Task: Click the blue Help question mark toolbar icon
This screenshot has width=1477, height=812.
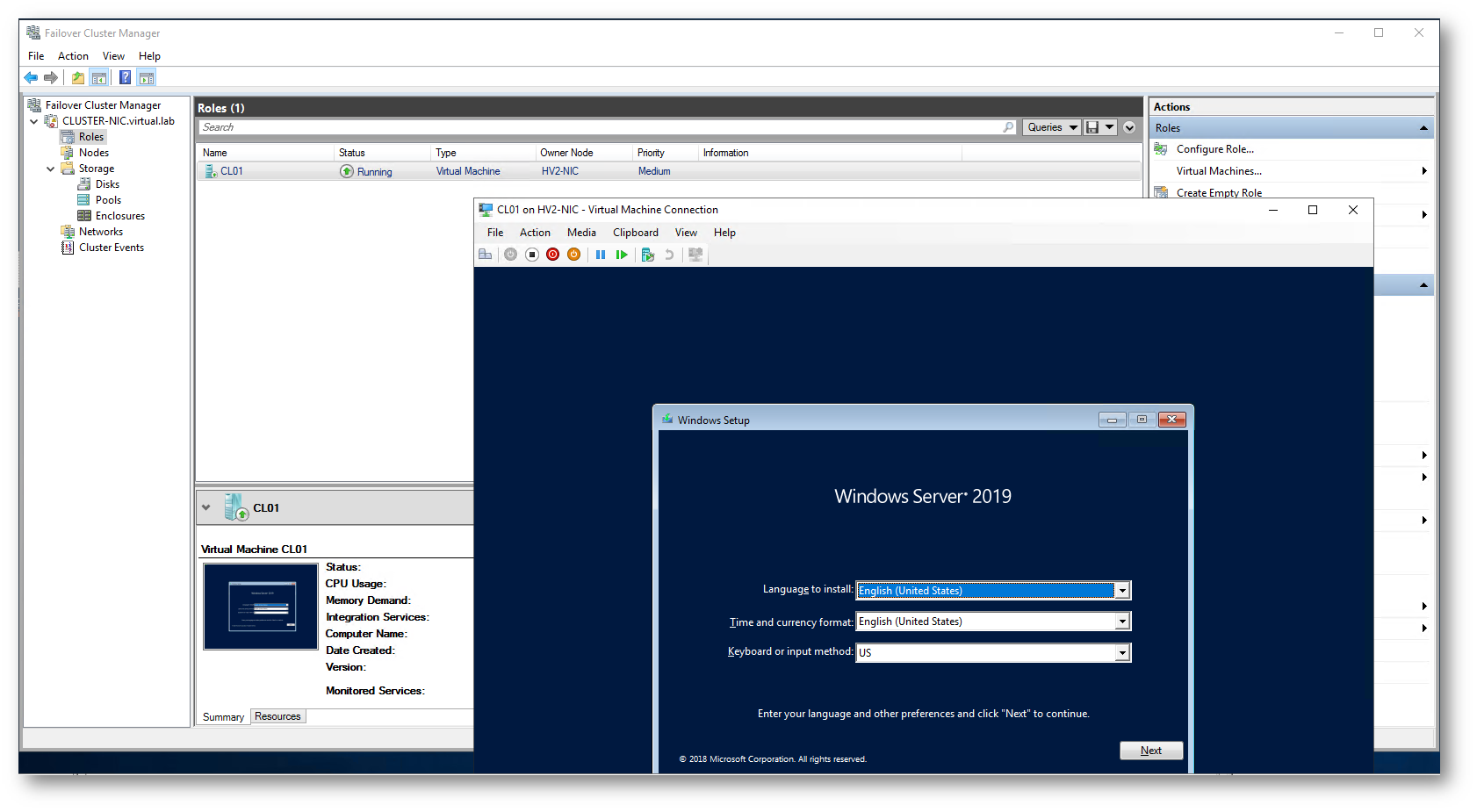Action: pyautogui.click(x=126, y=78)
